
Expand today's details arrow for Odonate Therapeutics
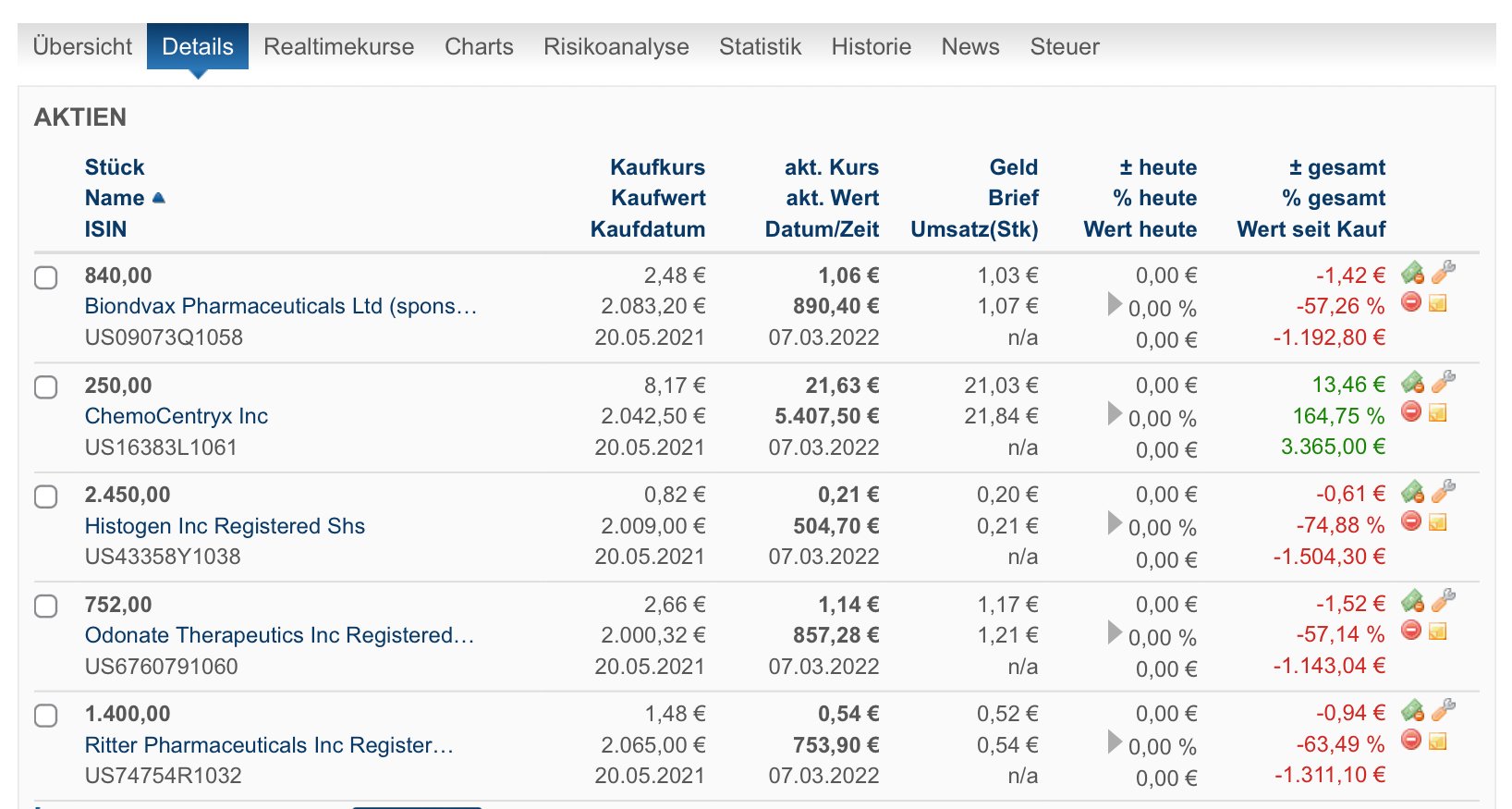1115,633
